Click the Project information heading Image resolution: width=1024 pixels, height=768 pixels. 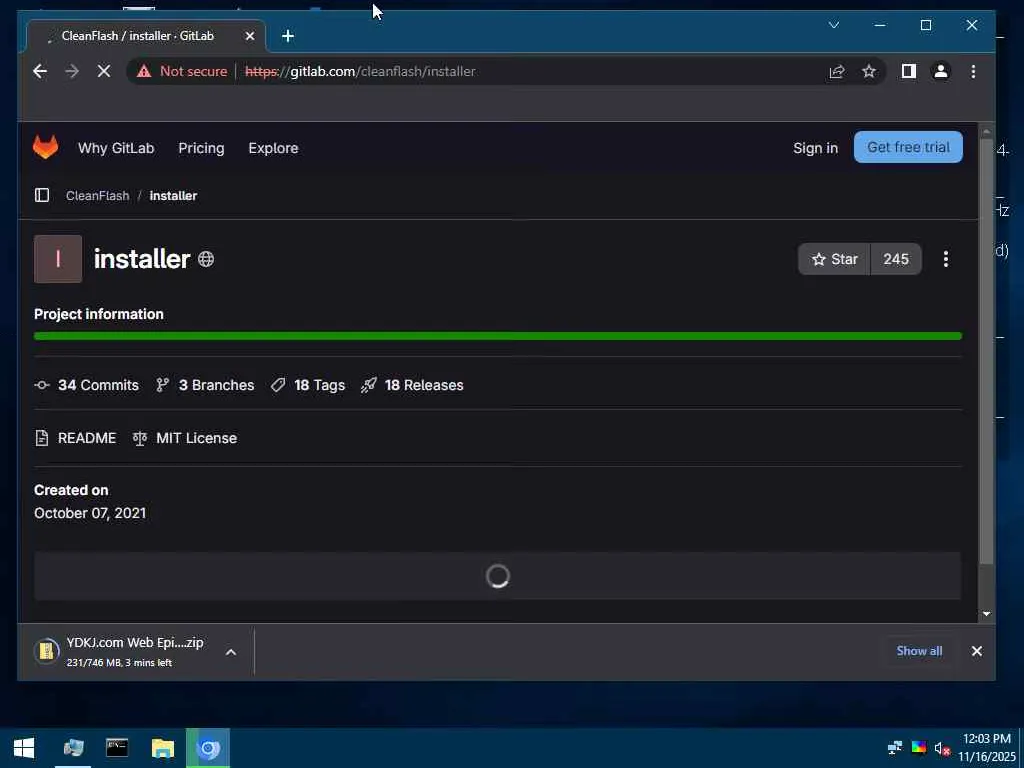tap(99, 314)
